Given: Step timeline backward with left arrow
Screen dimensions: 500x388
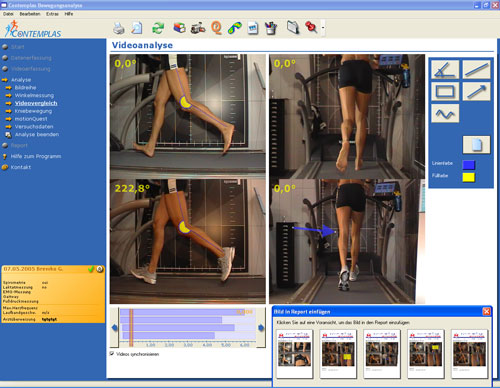Looking at the screenshot, I should point(115,328).
